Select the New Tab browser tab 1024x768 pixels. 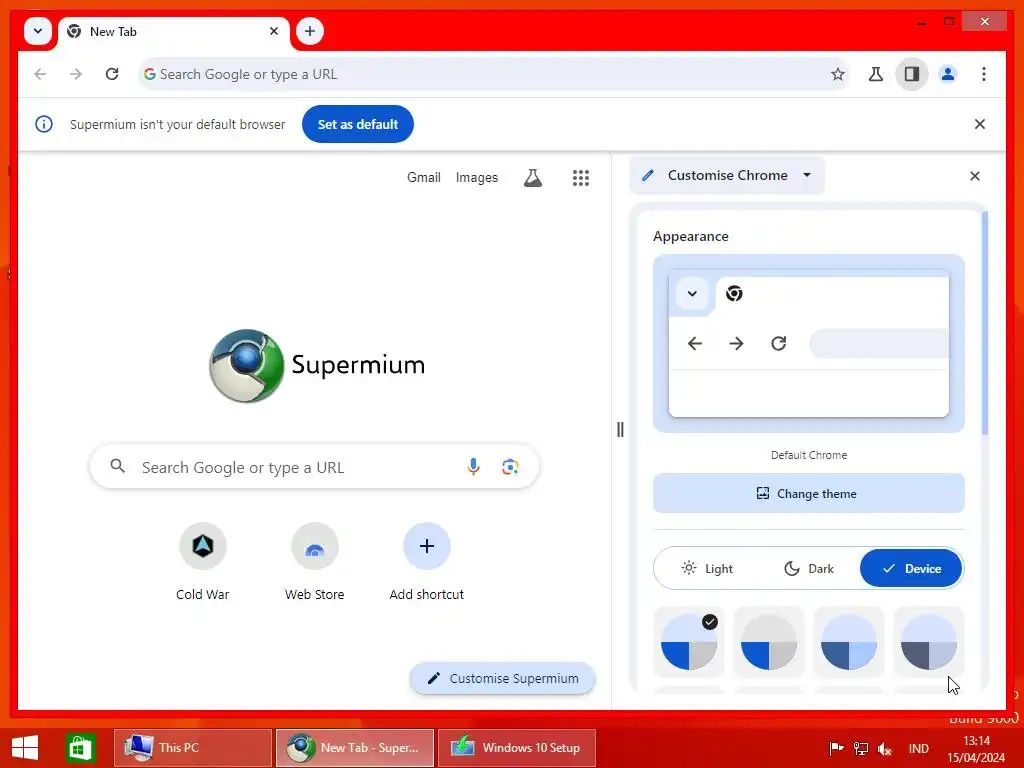coord(174,31)
